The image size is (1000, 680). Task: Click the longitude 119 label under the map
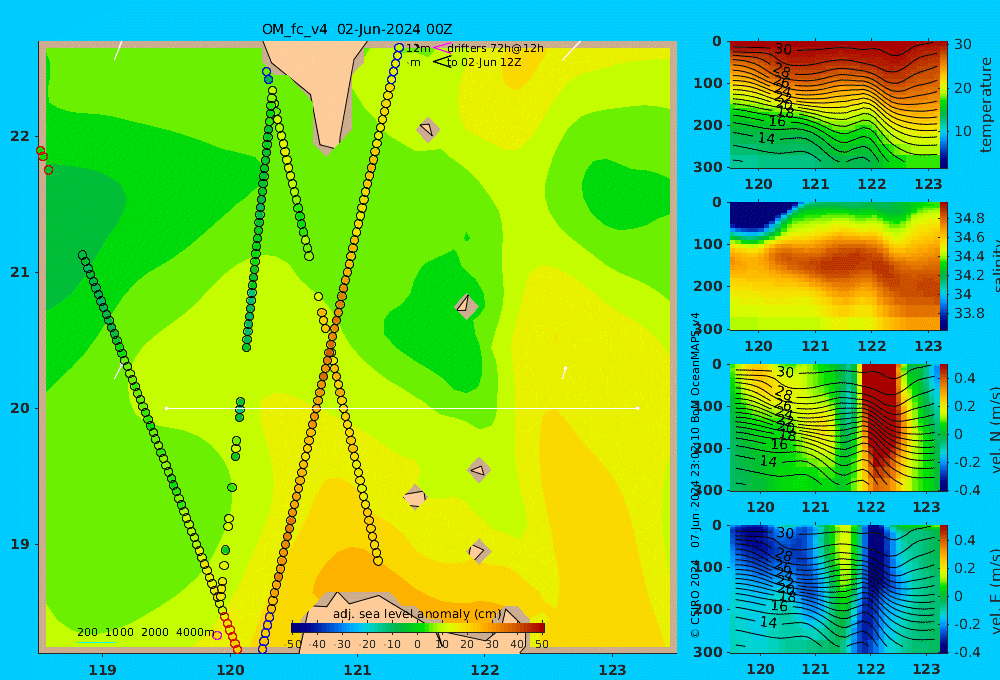tap(102, 670)
